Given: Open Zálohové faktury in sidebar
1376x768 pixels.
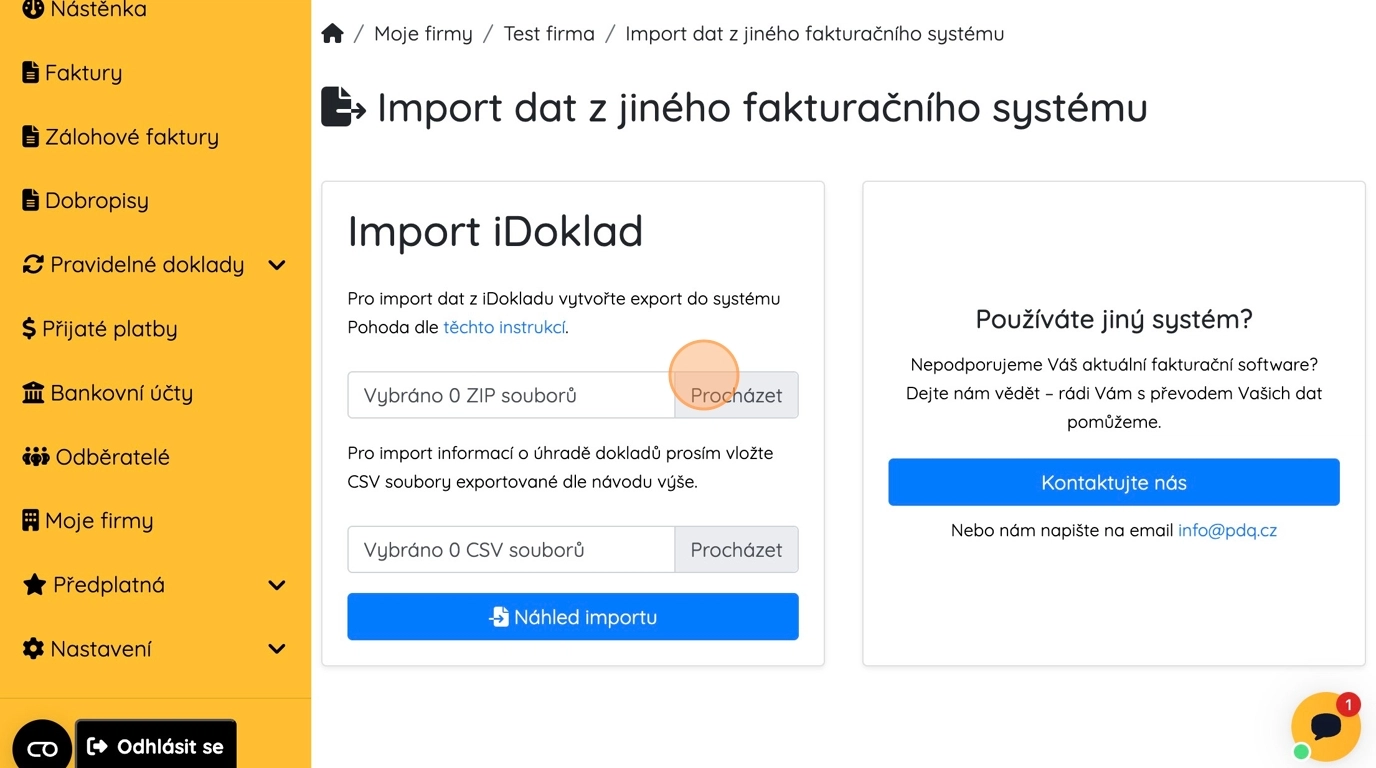Looking at the screenshot, I should [x=120, y=137].
